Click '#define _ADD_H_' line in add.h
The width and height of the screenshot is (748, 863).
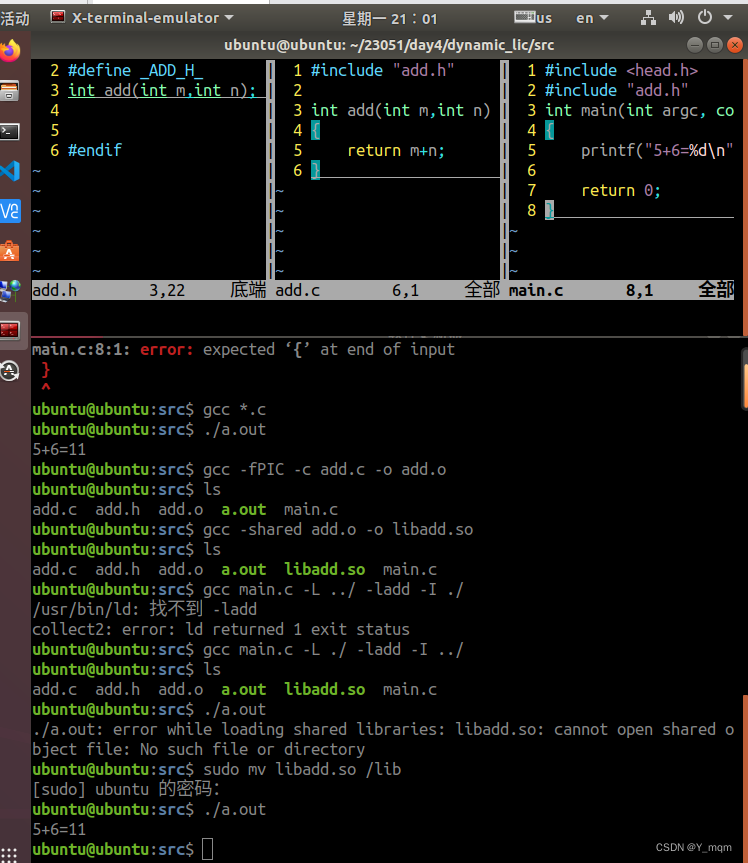(135, 70)
